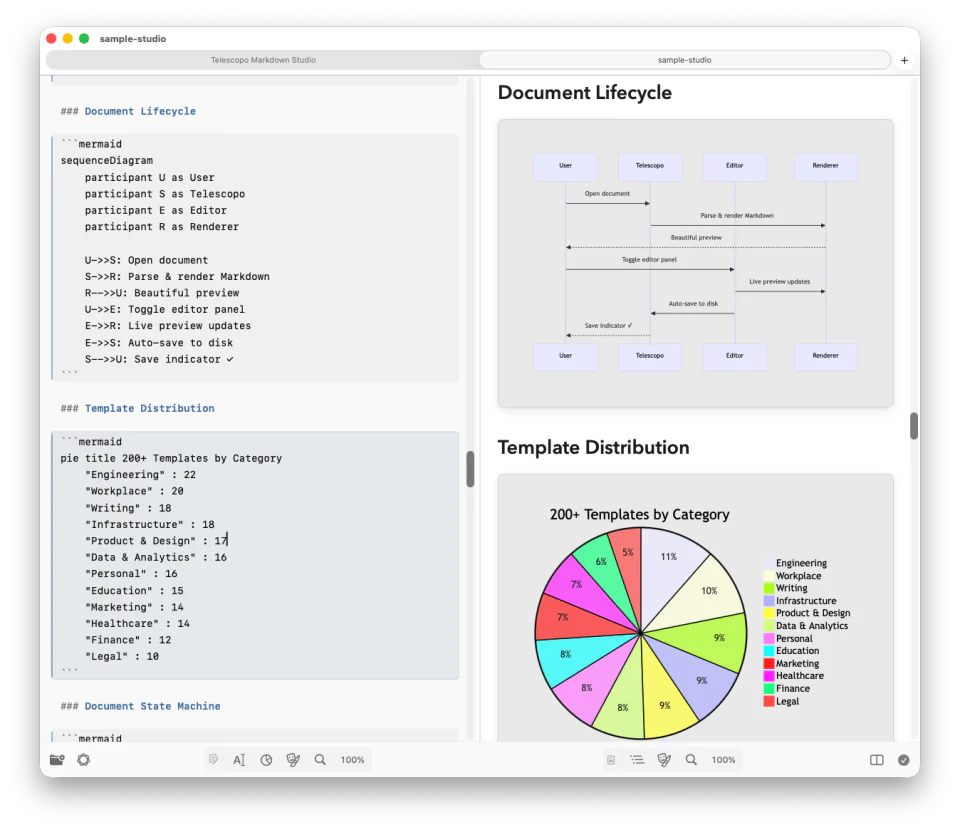Image resolution: width=960 pixels, height=830 pixels.
Task: Switch to the sample-studio tab
Action: pyautogui.click(x=684, y=60)
